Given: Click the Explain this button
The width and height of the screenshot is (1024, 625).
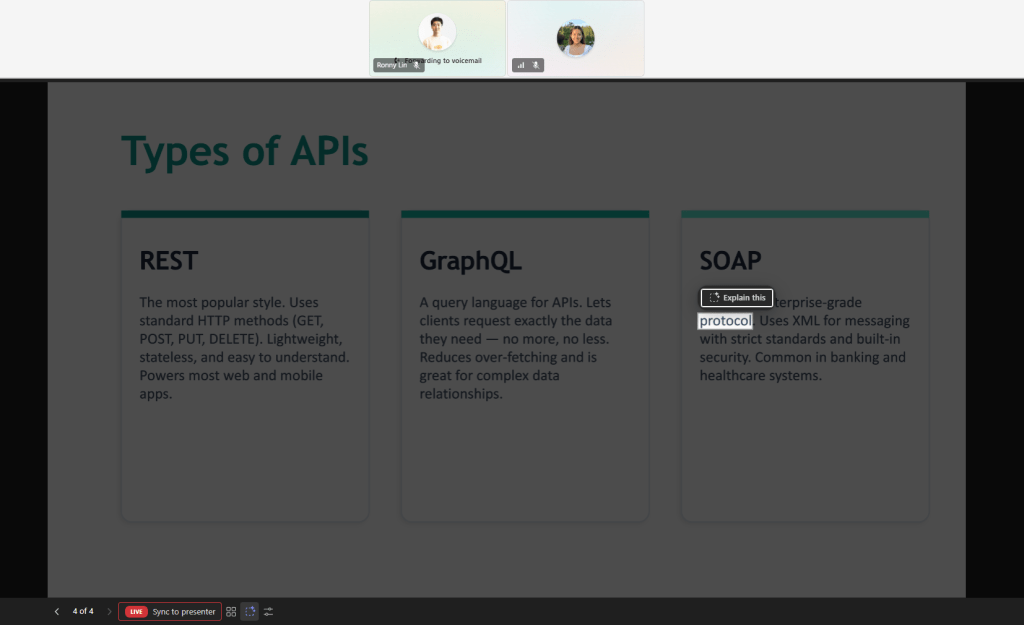Looking at the screenshot, I should 737,297.
